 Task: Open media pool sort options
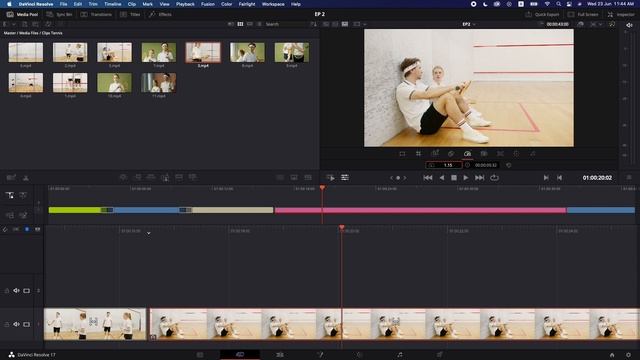point(313,24)
